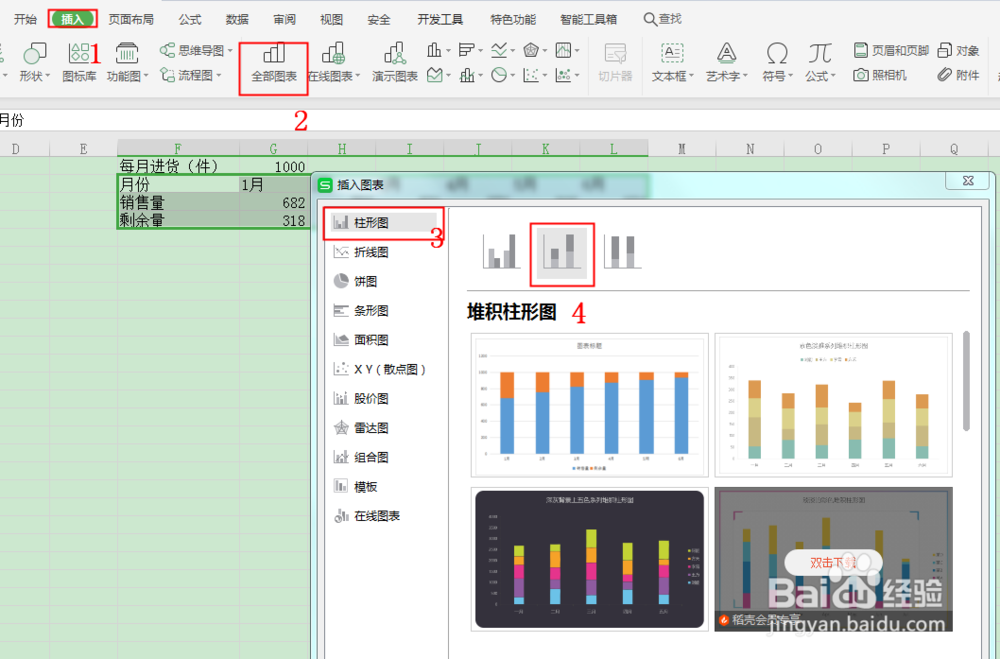This screenshot has height=659, width=1000.
Task: Click the 全部图表 all charts button
Action: [274, 63]
